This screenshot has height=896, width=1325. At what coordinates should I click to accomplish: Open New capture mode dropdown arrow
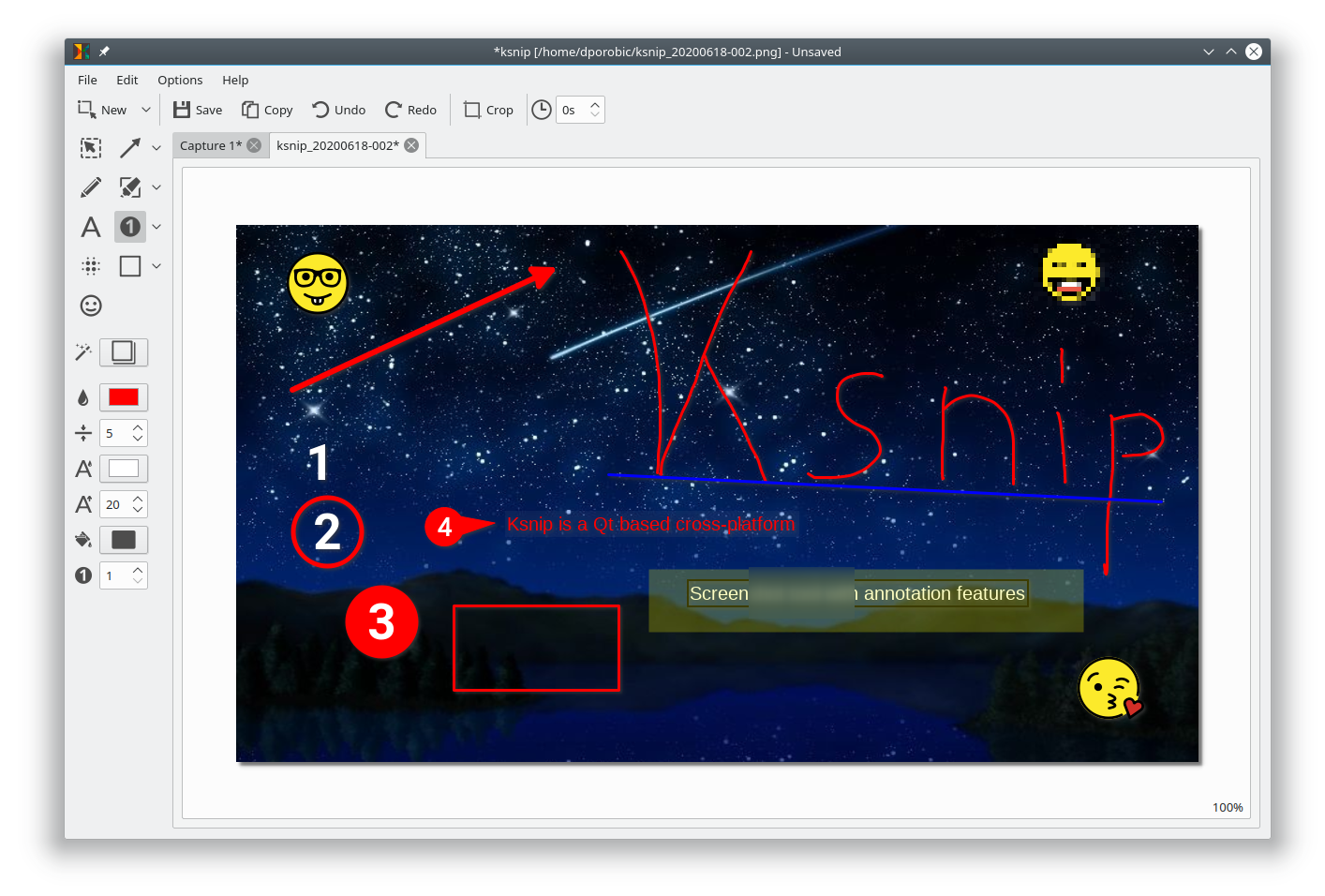146,110
